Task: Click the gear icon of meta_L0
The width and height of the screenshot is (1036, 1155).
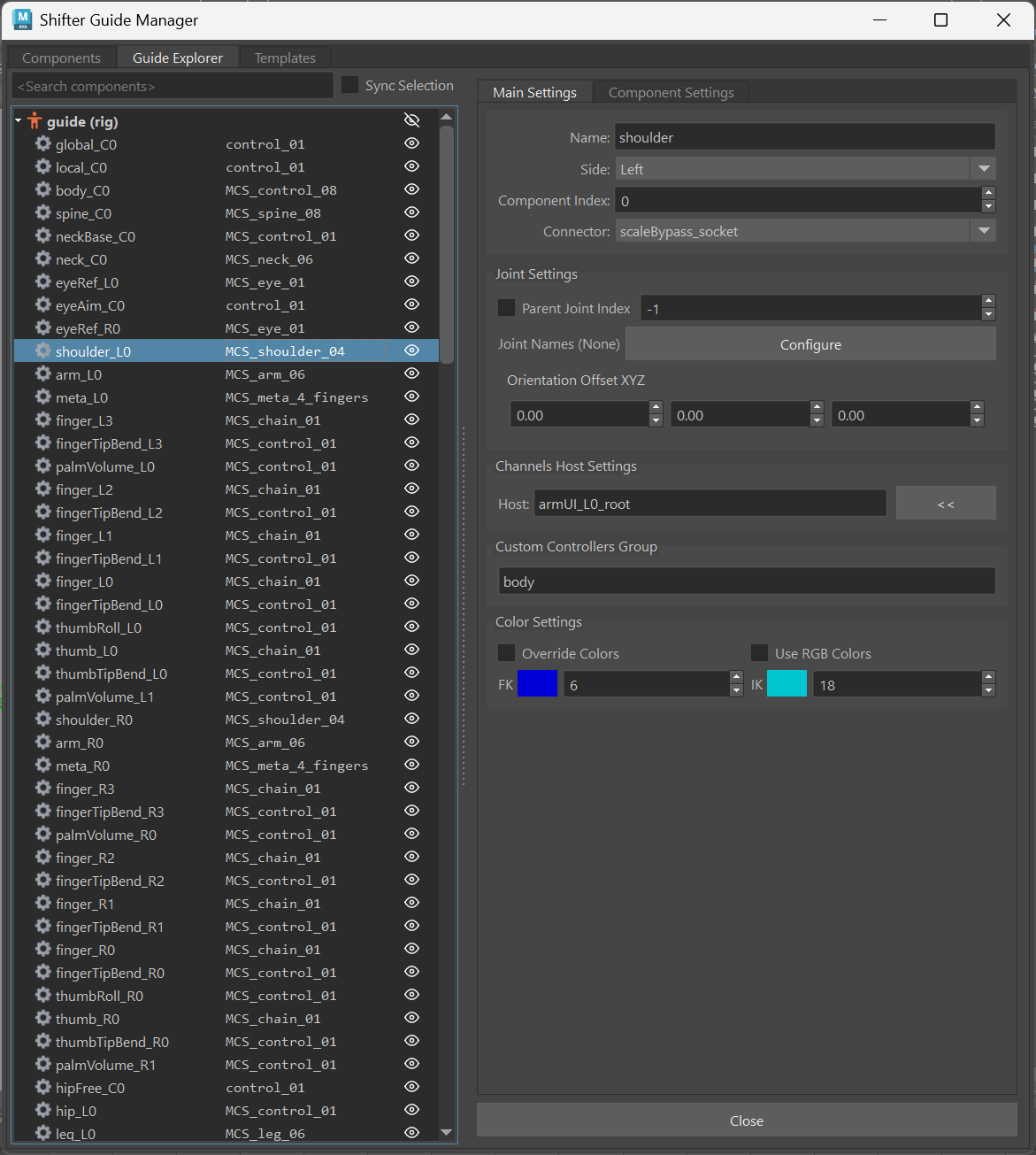Action: pos(42,397)
